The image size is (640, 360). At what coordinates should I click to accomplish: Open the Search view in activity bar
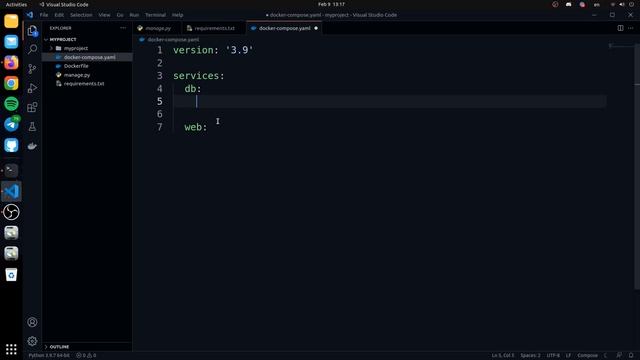[x=32, y=49]
